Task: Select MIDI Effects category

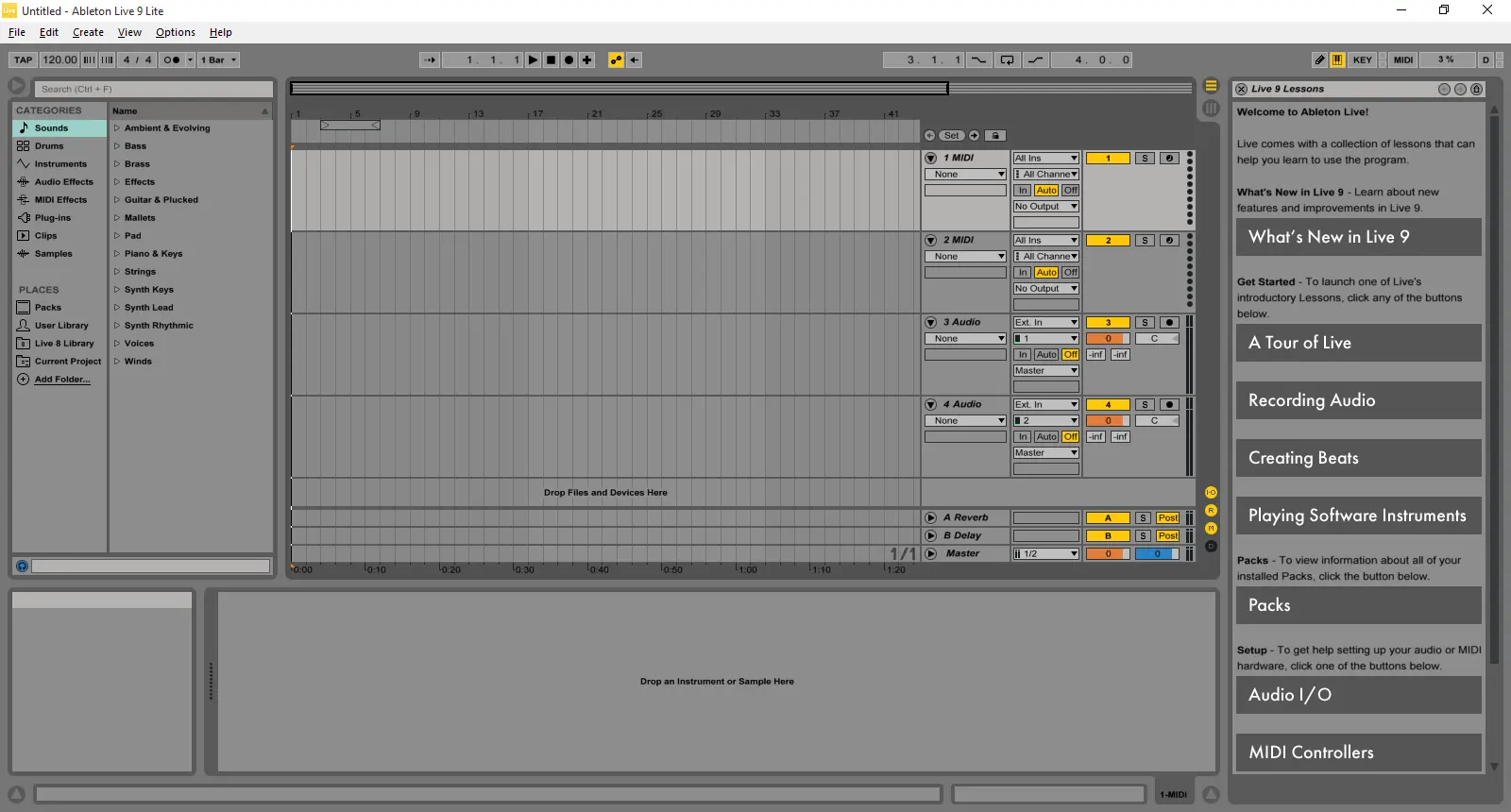Action: [59, 200]
